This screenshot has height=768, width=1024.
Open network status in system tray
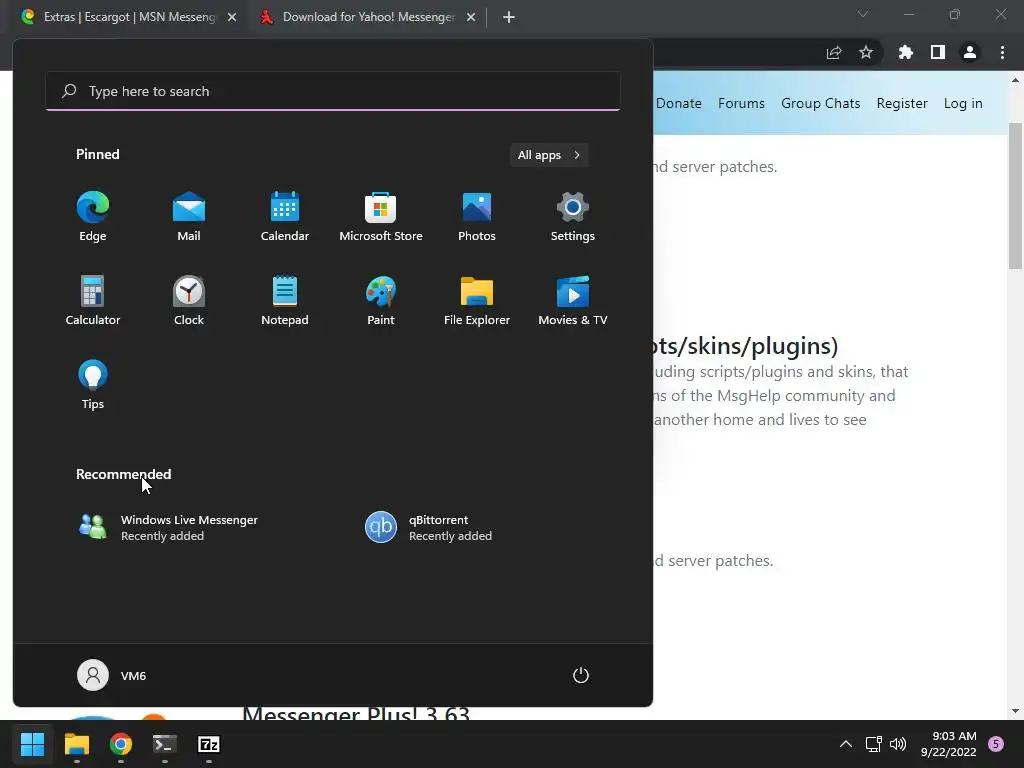pyautogui.click(x=873, y=744)
